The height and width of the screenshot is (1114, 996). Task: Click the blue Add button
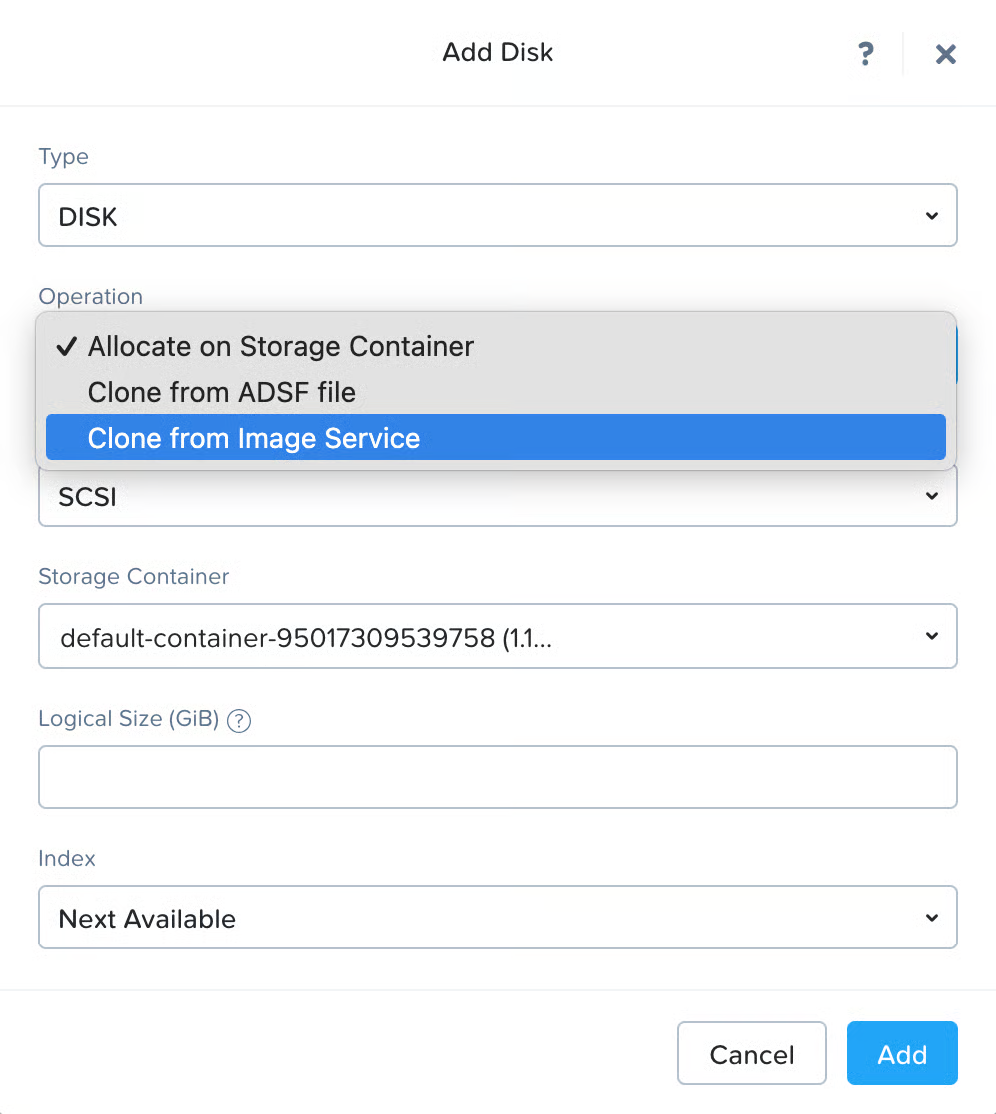pos(901,1054)
